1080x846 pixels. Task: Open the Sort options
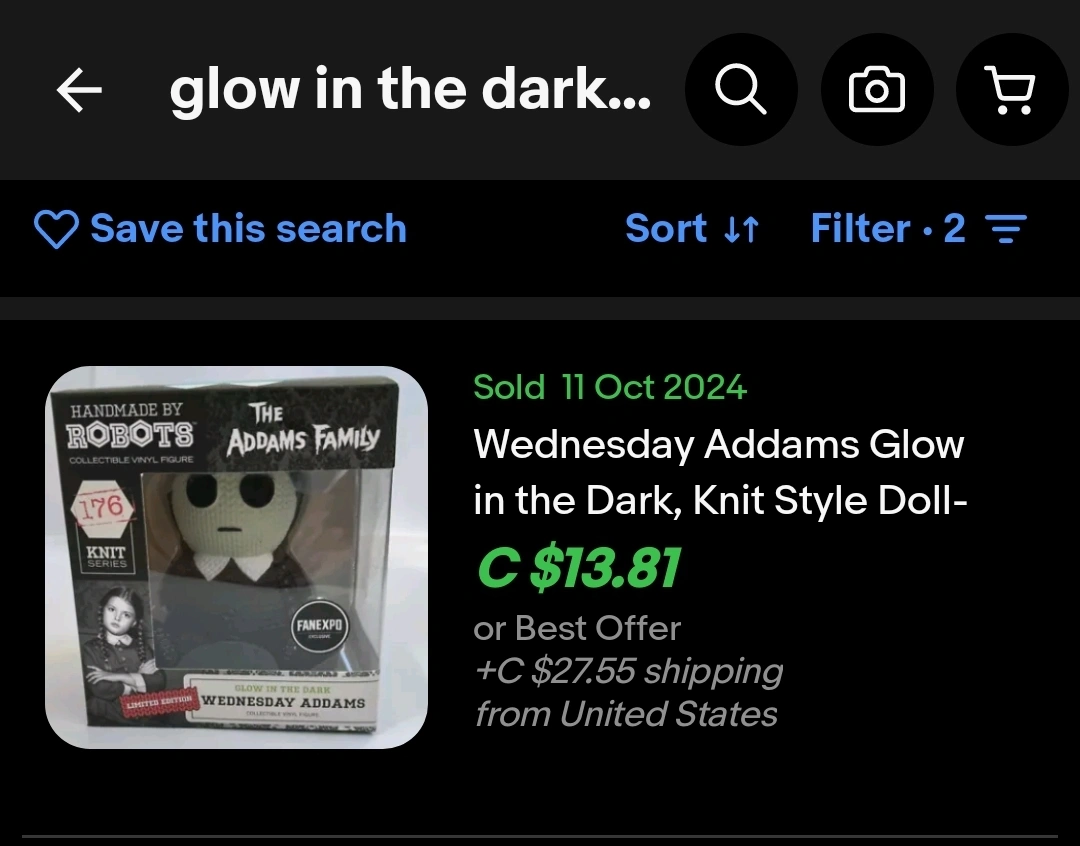click(x=692, y=228)
